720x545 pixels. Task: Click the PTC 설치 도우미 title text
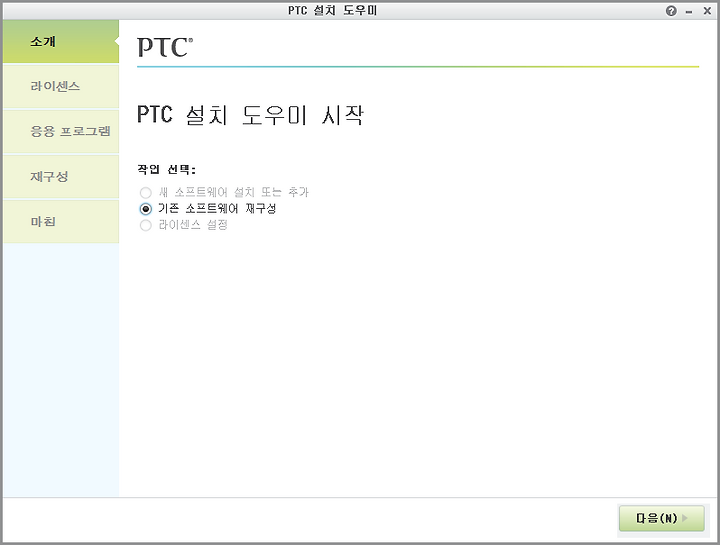coord(332,11)
